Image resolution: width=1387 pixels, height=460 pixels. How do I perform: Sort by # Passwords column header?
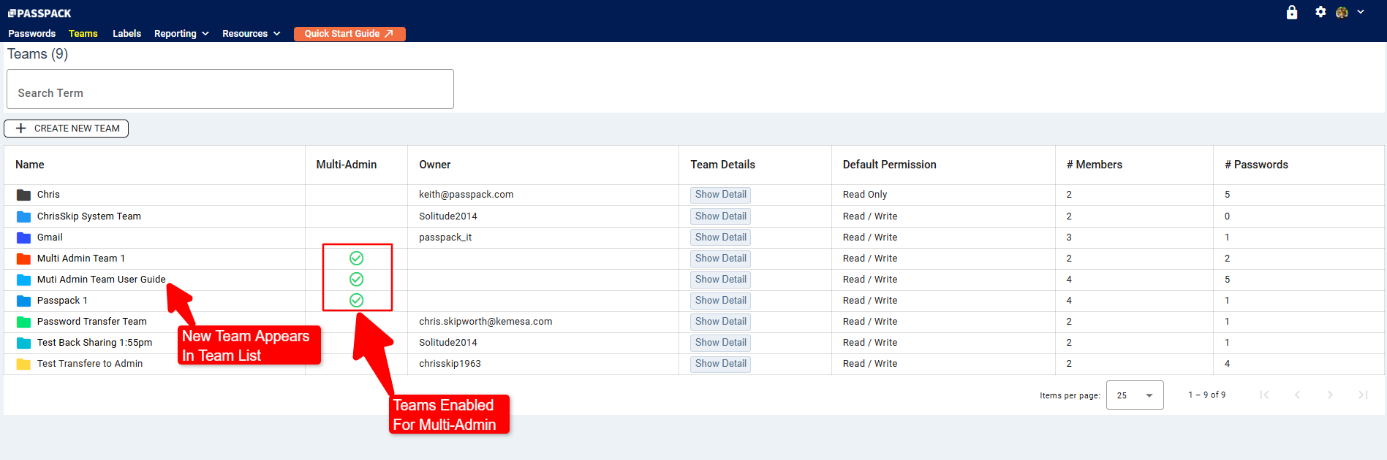pos(1256,164)
